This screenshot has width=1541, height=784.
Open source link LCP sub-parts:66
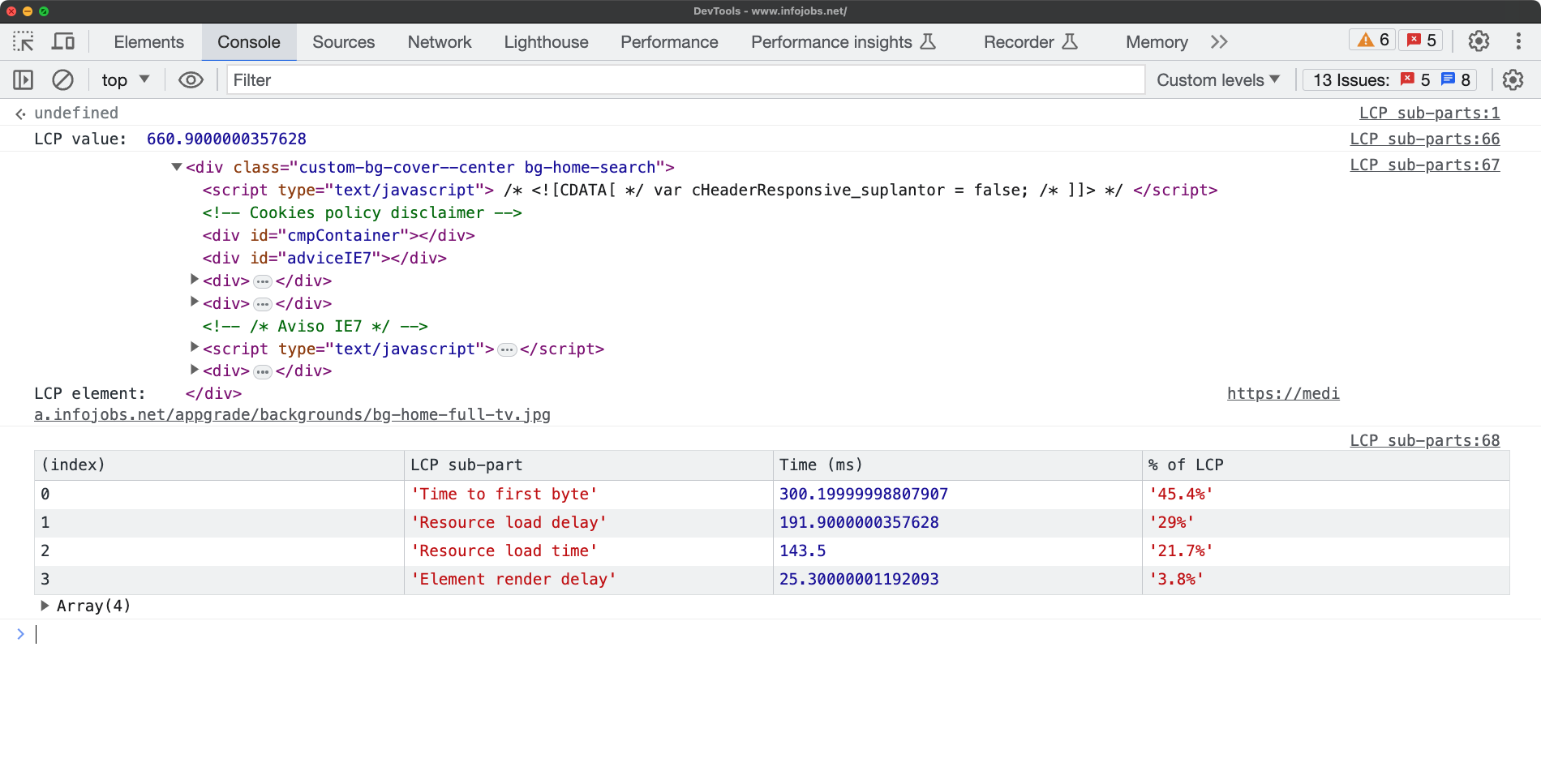1424,139
